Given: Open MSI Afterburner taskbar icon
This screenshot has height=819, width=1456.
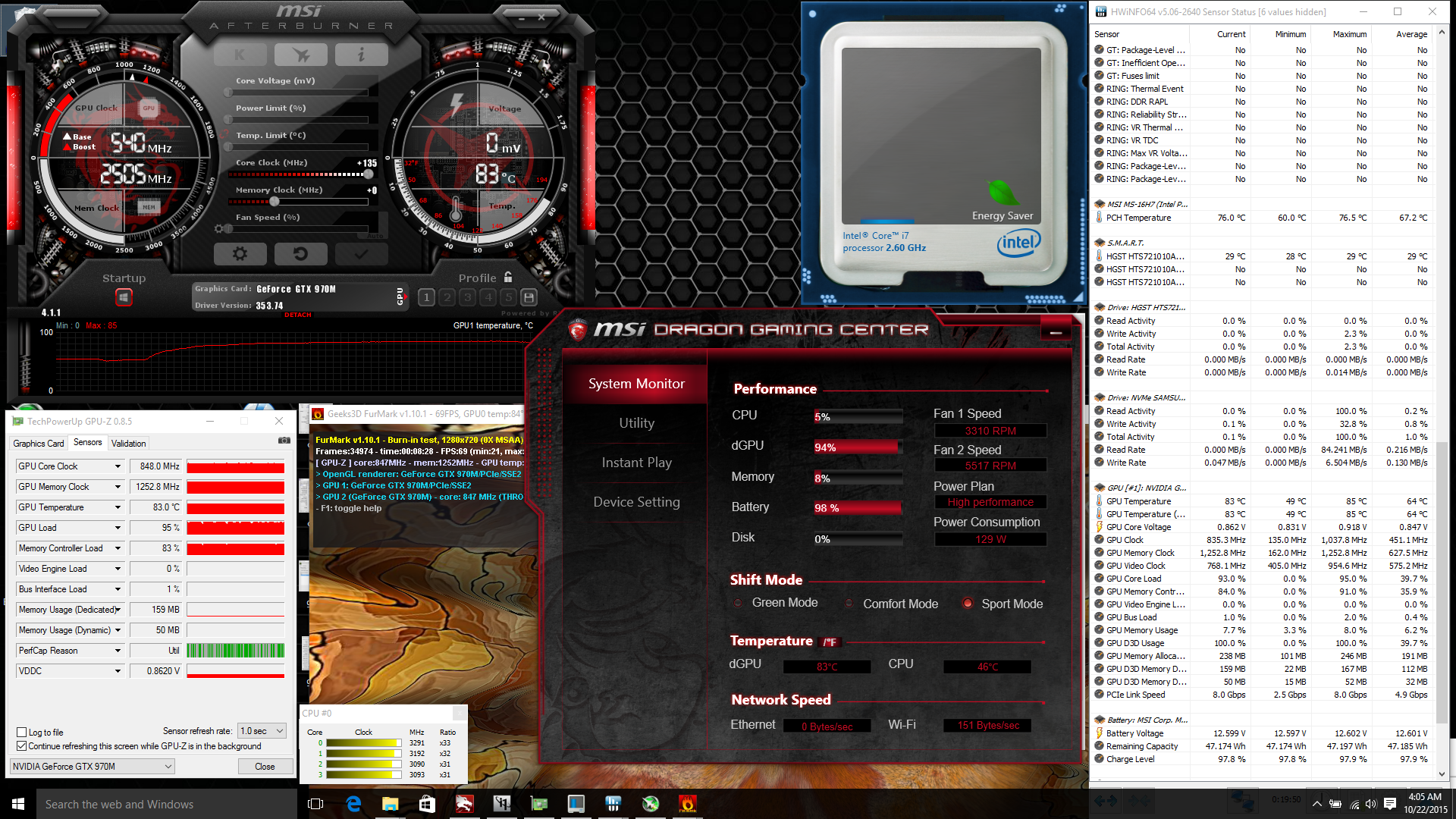Looking at the screenshot, I should [651, 804].
